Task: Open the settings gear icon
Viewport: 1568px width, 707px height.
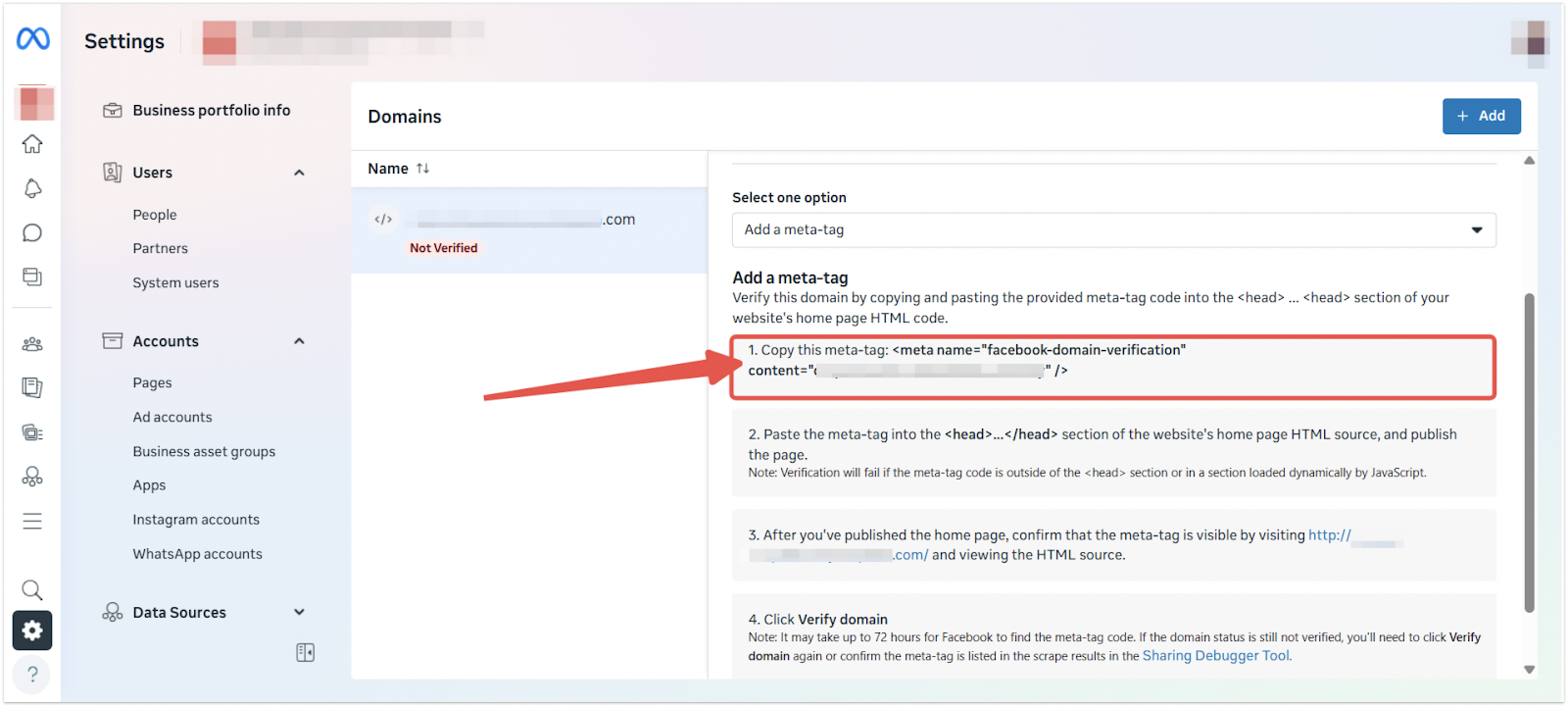Action: (x=32, y=630)
